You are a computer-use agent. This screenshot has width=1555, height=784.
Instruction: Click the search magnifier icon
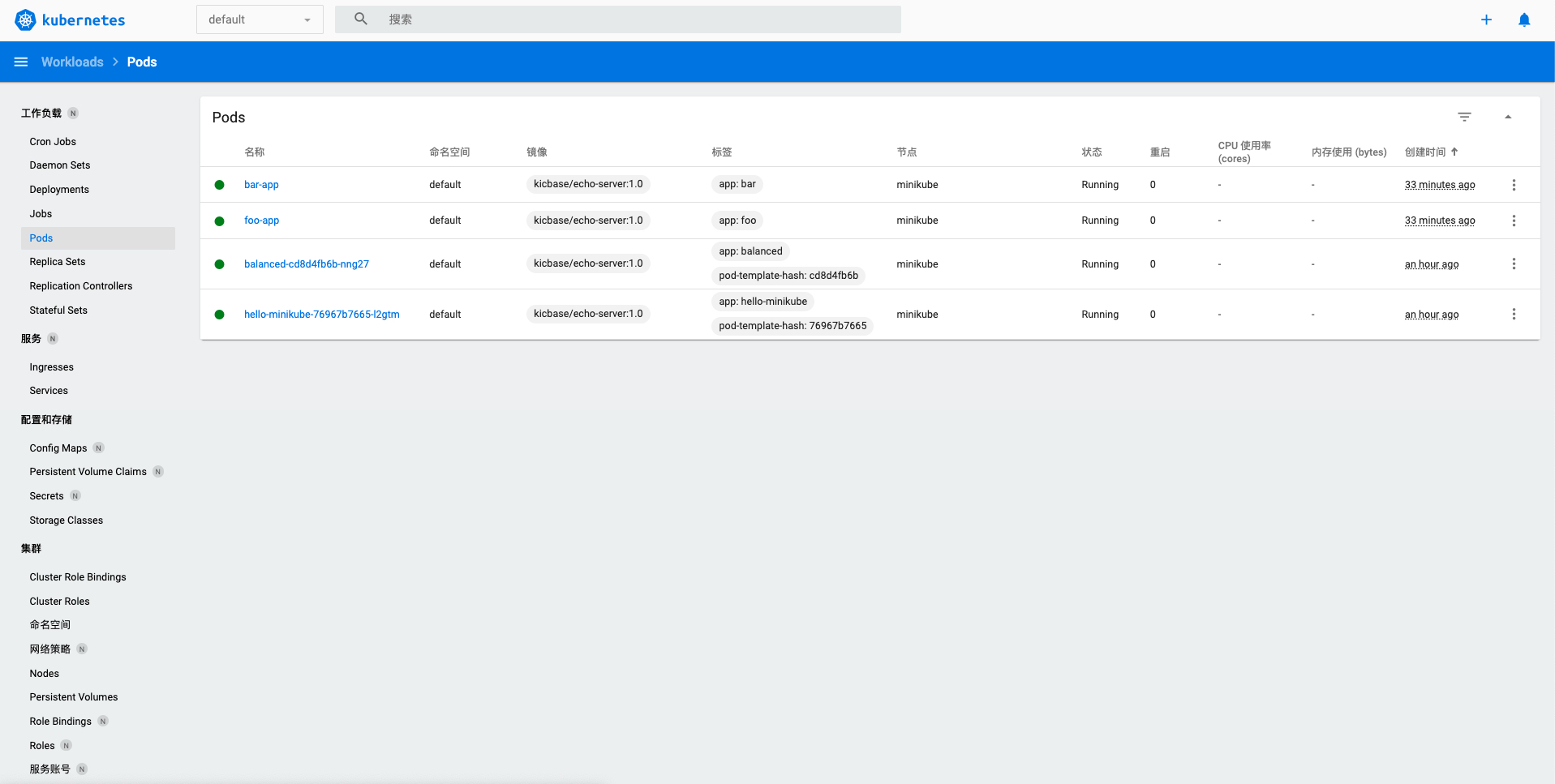pos(361,19)
